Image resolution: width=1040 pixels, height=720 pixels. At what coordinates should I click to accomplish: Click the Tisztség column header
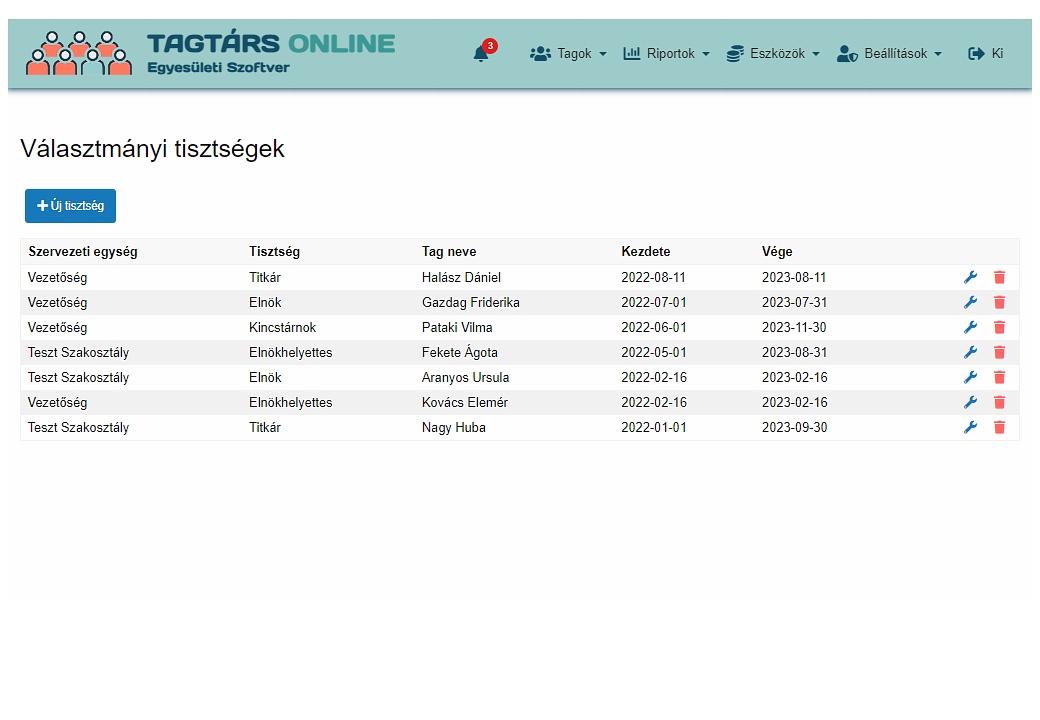pos(275,252)
